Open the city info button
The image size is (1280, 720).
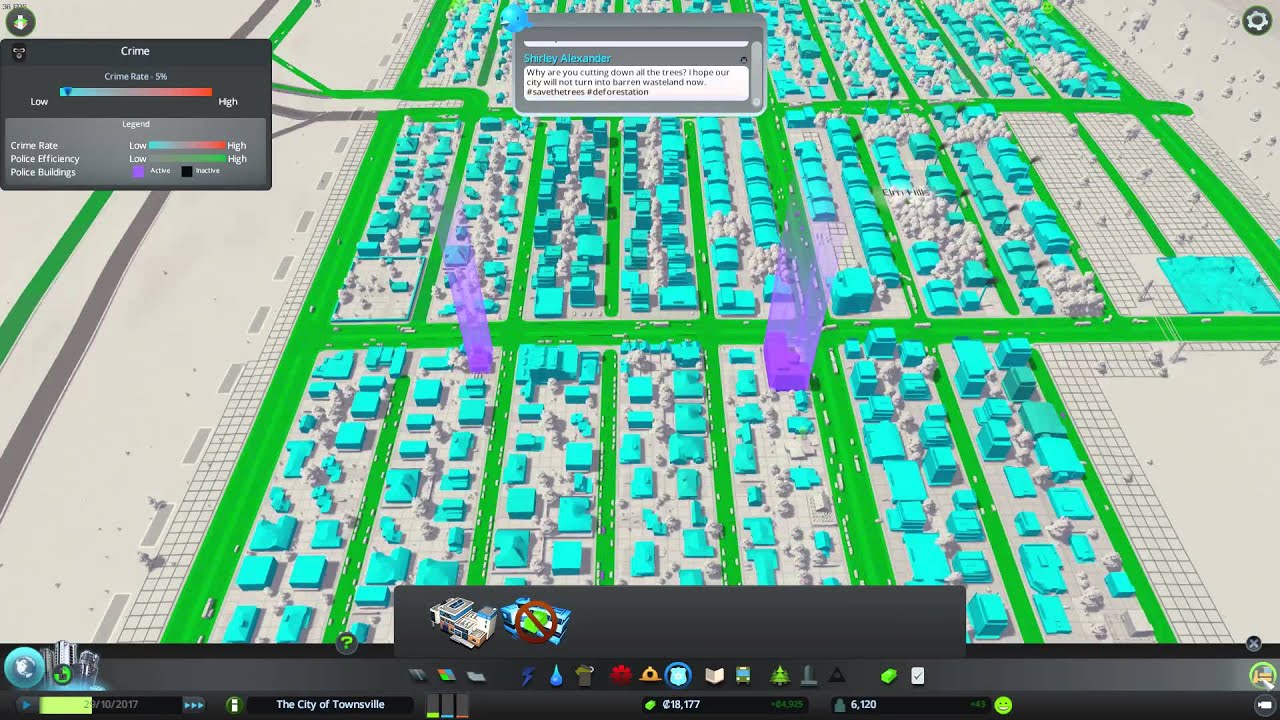[234, 705]
